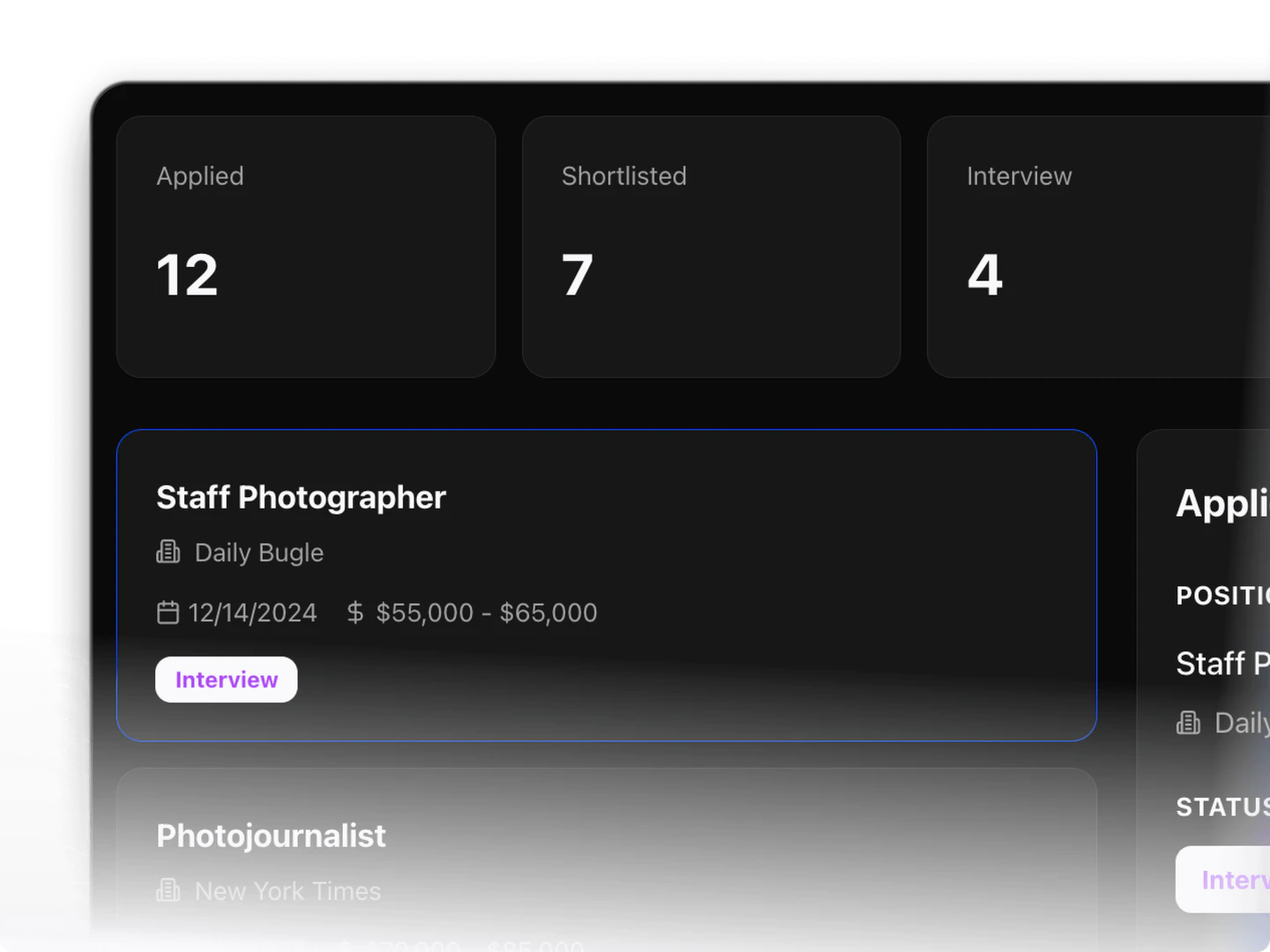The height and width of the screenshot is (952, 1270).
Task: Click the number 4 in the Interview card
Action: (x=985, y=275)
